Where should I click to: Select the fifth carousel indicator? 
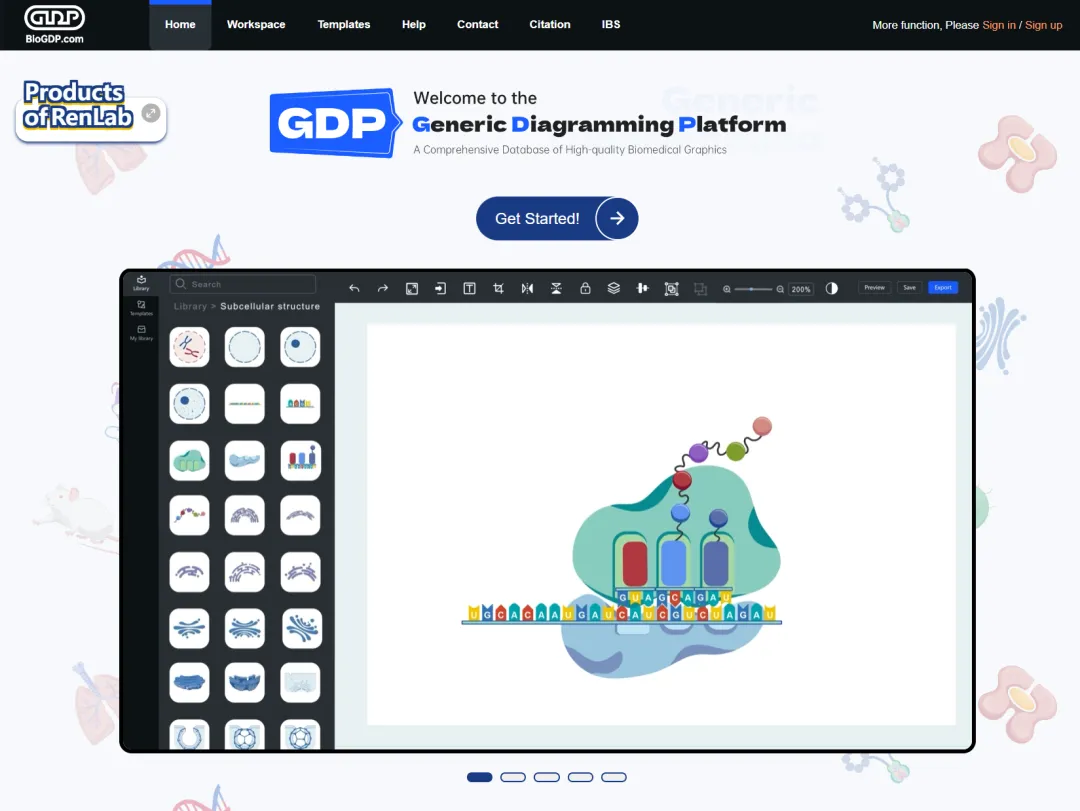tap(614, 777)
